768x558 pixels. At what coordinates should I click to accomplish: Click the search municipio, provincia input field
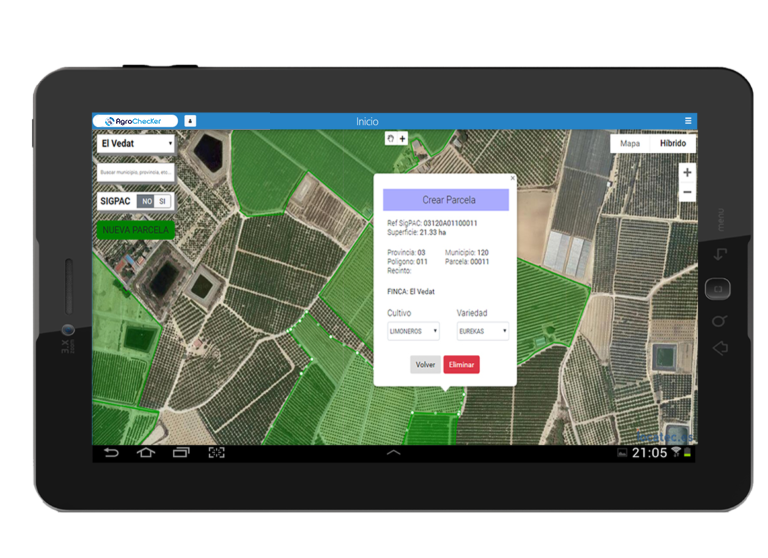136,172
